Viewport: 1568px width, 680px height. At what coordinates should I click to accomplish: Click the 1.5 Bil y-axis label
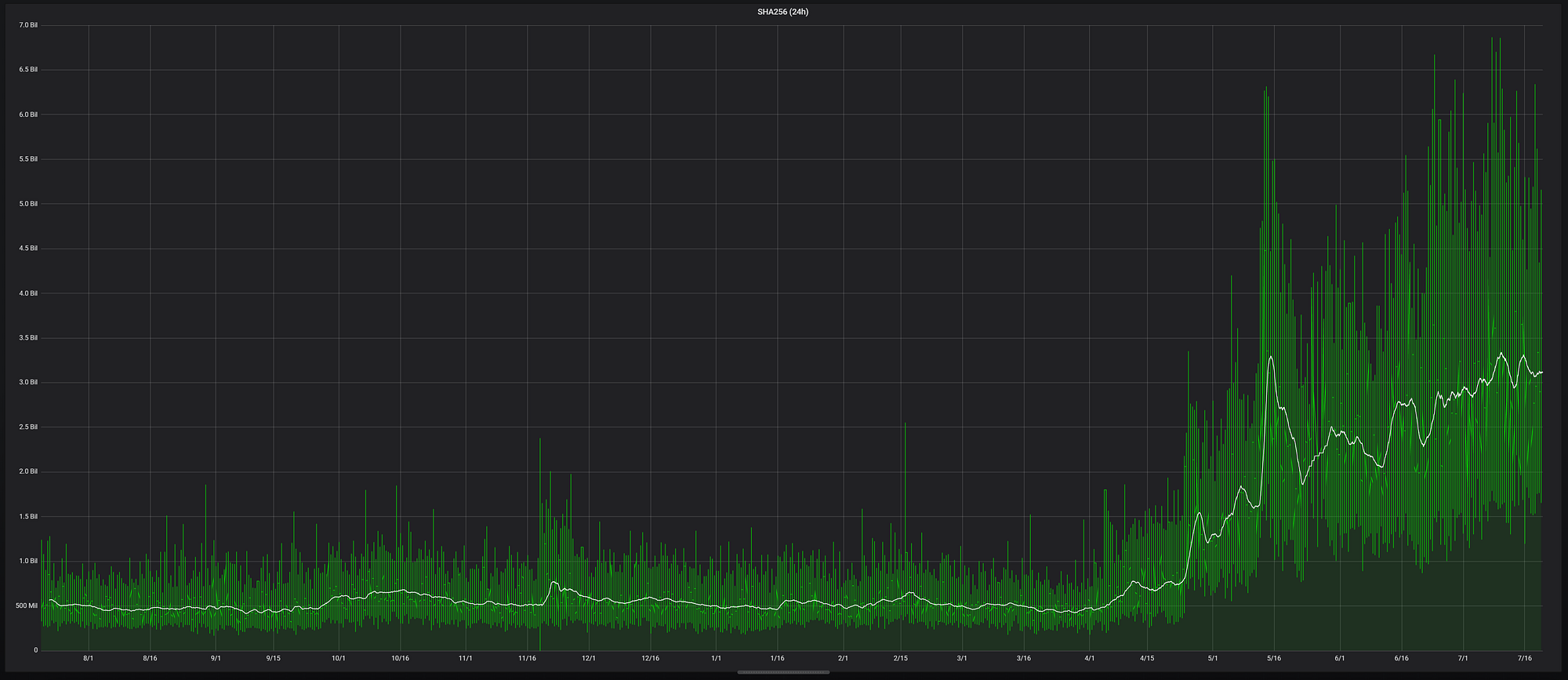click(28, 517)
